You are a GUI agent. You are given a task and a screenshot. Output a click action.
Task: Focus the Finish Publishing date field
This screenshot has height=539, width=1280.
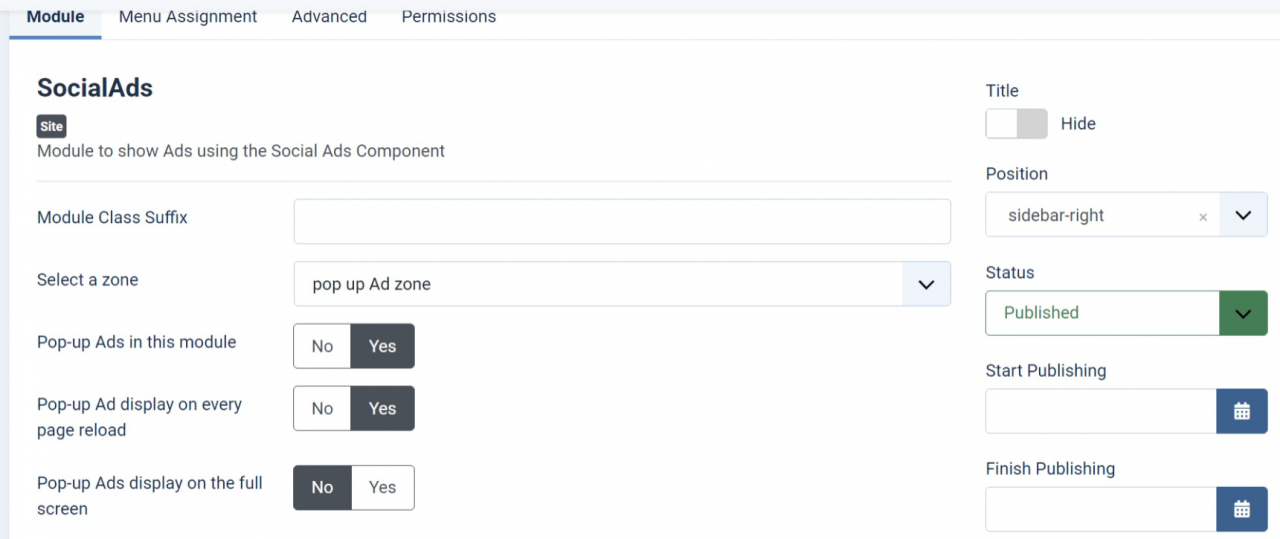(1100, 509)
